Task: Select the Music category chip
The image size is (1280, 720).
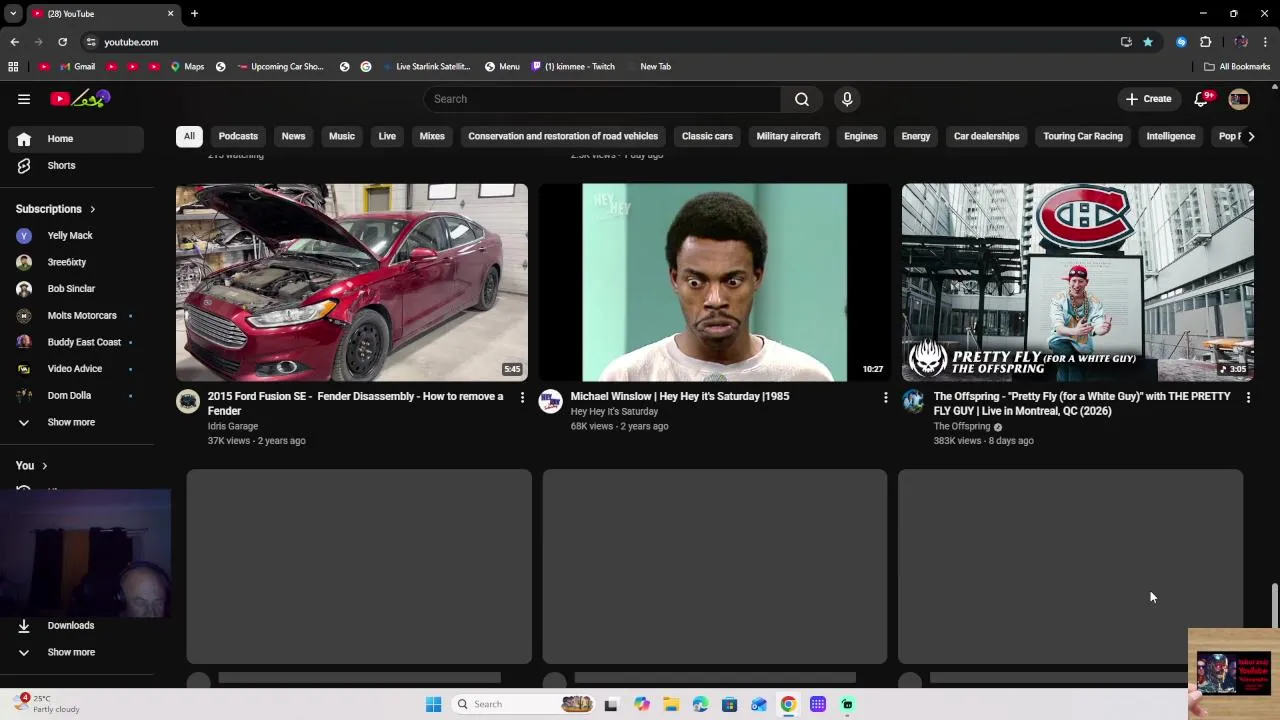Action: click(342, 136)
